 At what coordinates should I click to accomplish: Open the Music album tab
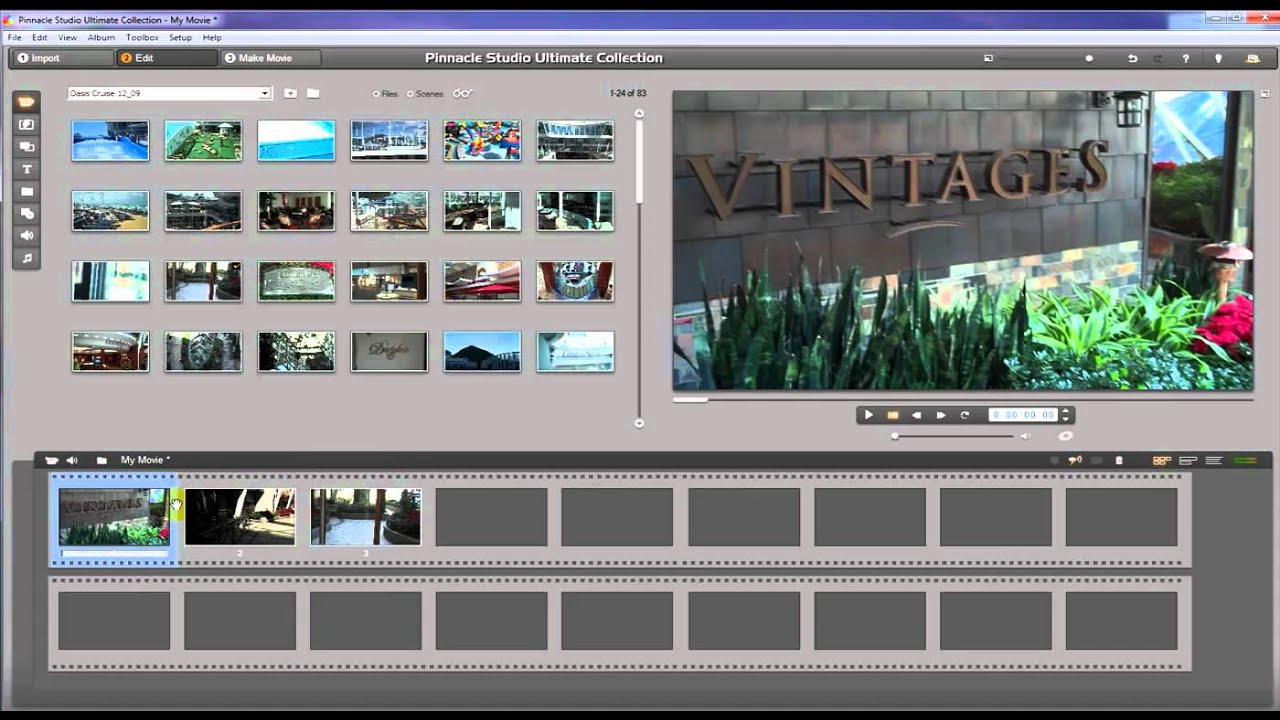tap(26, 257)
